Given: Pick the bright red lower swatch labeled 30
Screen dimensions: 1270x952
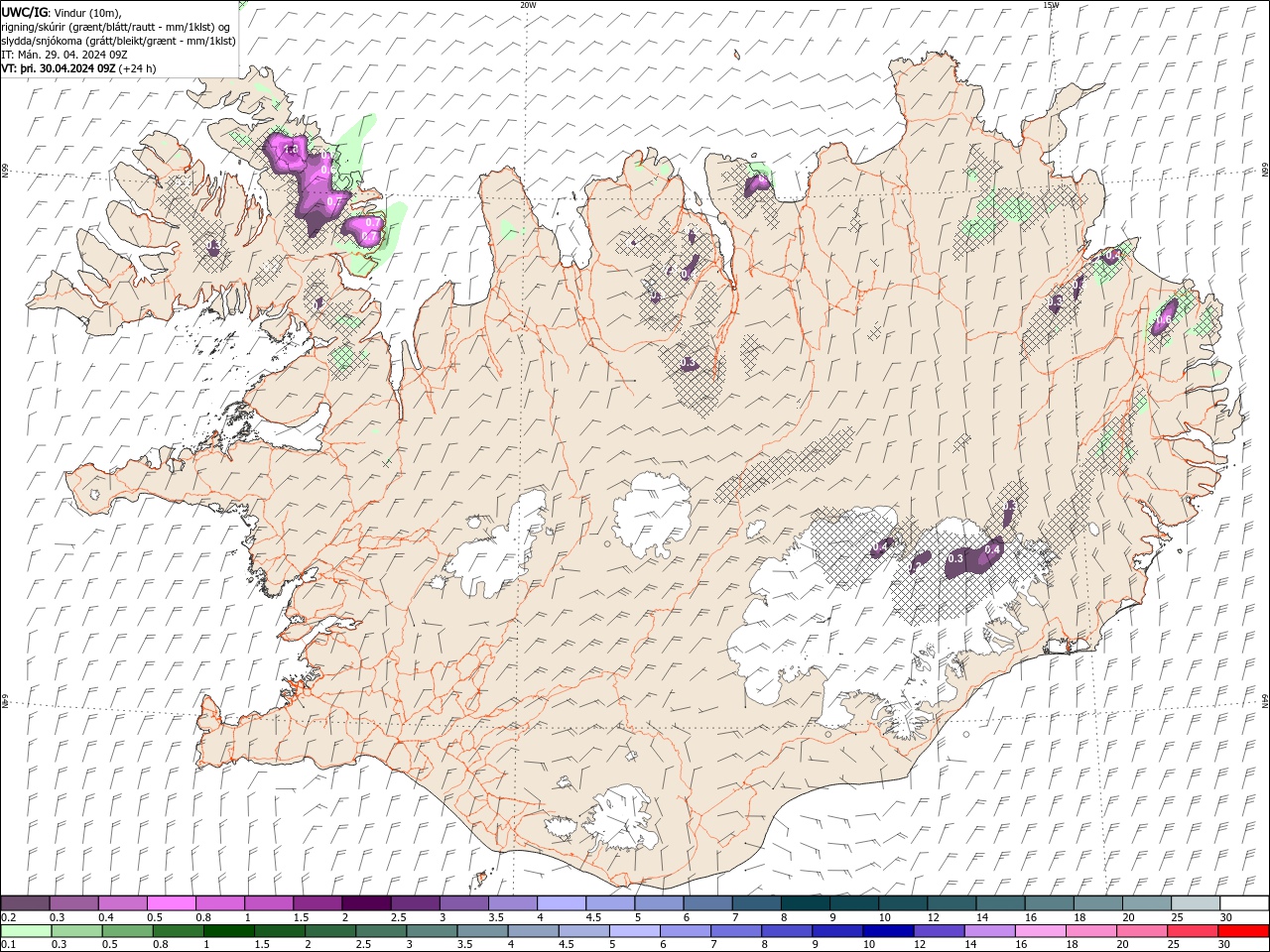Looking at the screenshot, I should click(1242, 931).
